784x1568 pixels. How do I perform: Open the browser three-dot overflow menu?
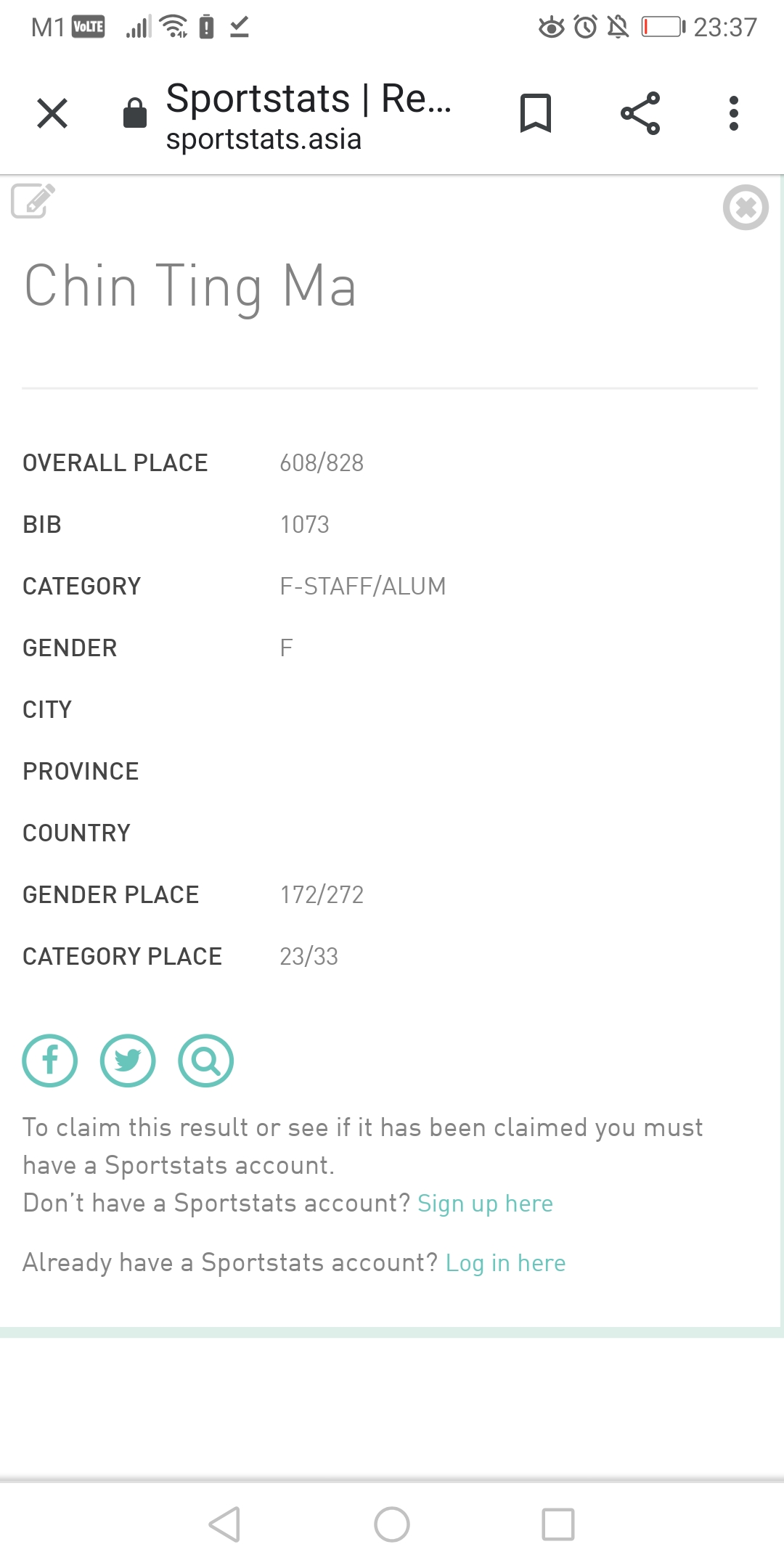734,113
